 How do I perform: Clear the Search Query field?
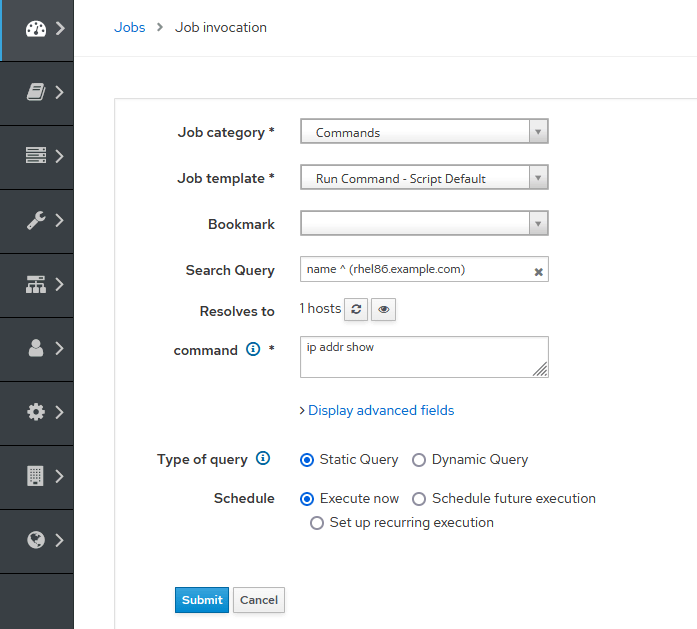coord(538,271)
